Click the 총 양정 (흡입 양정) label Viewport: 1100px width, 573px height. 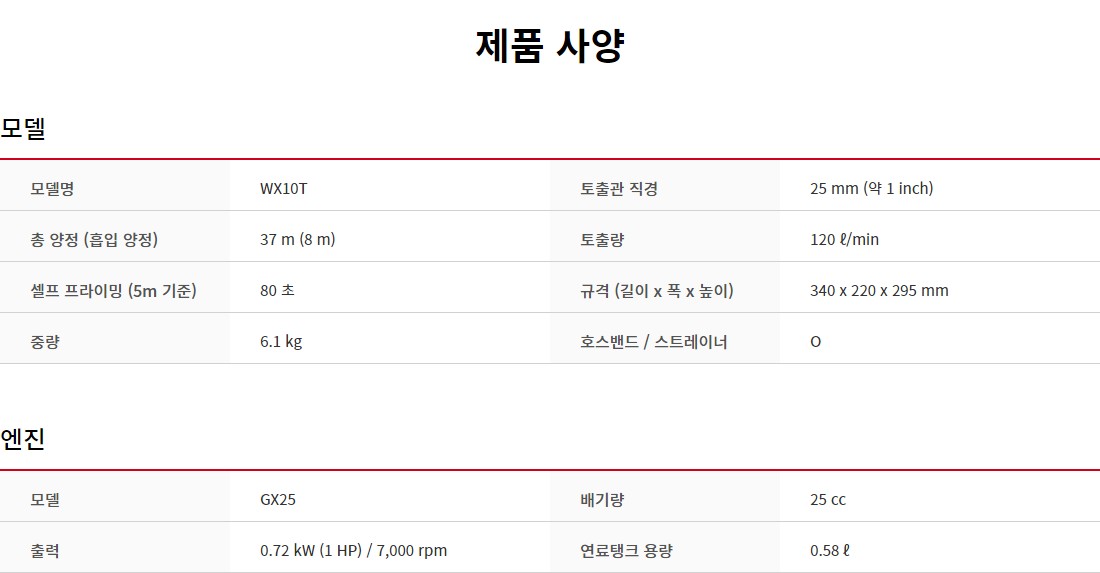[x=94, y=239]
